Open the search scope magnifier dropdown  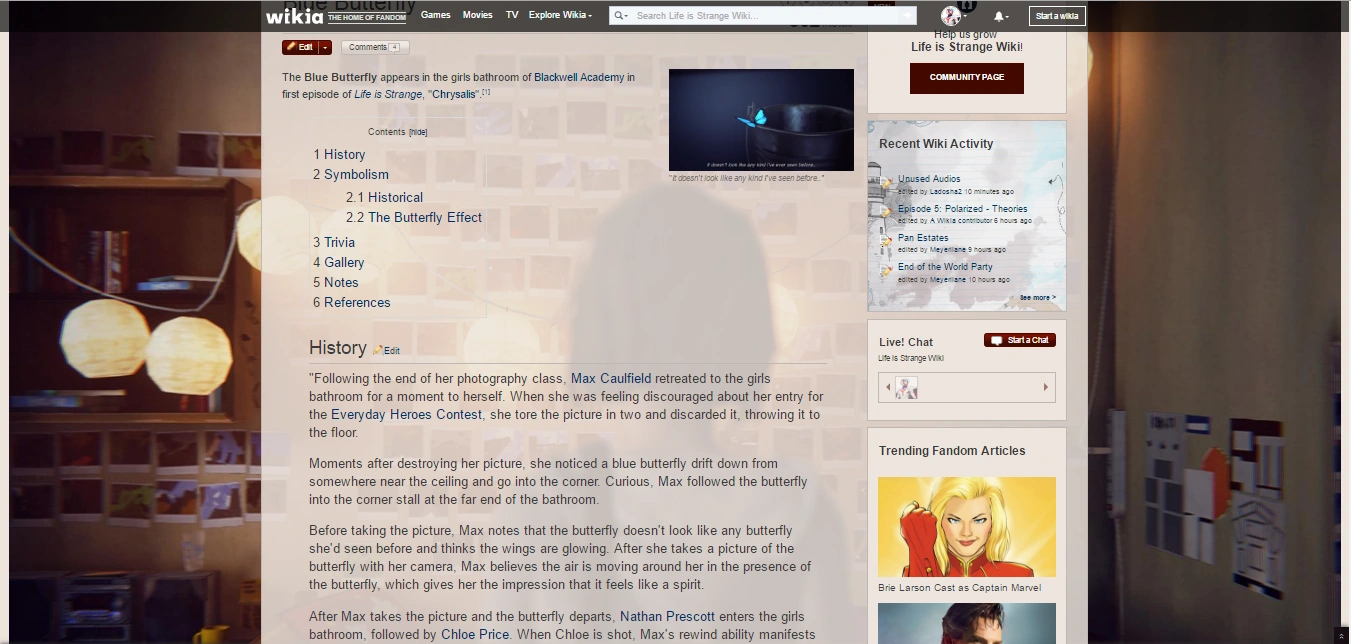click(x=622, y=16)
